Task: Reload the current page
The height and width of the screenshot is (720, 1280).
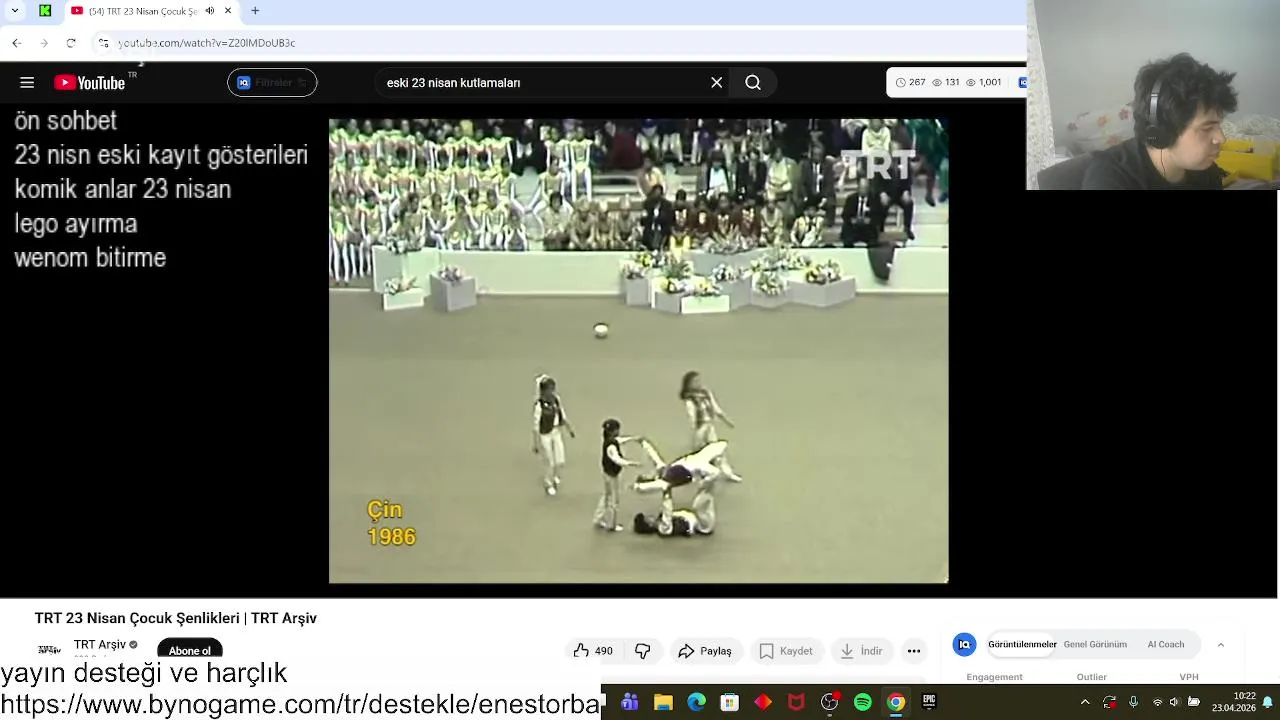Action: [x=71, y=43]
